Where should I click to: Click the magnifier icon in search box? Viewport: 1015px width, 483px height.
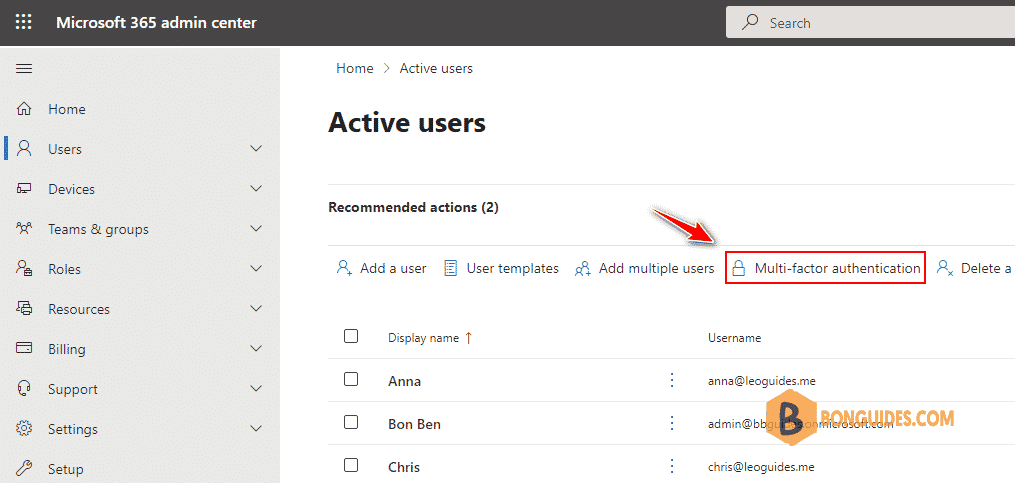(x=750, y=23)
